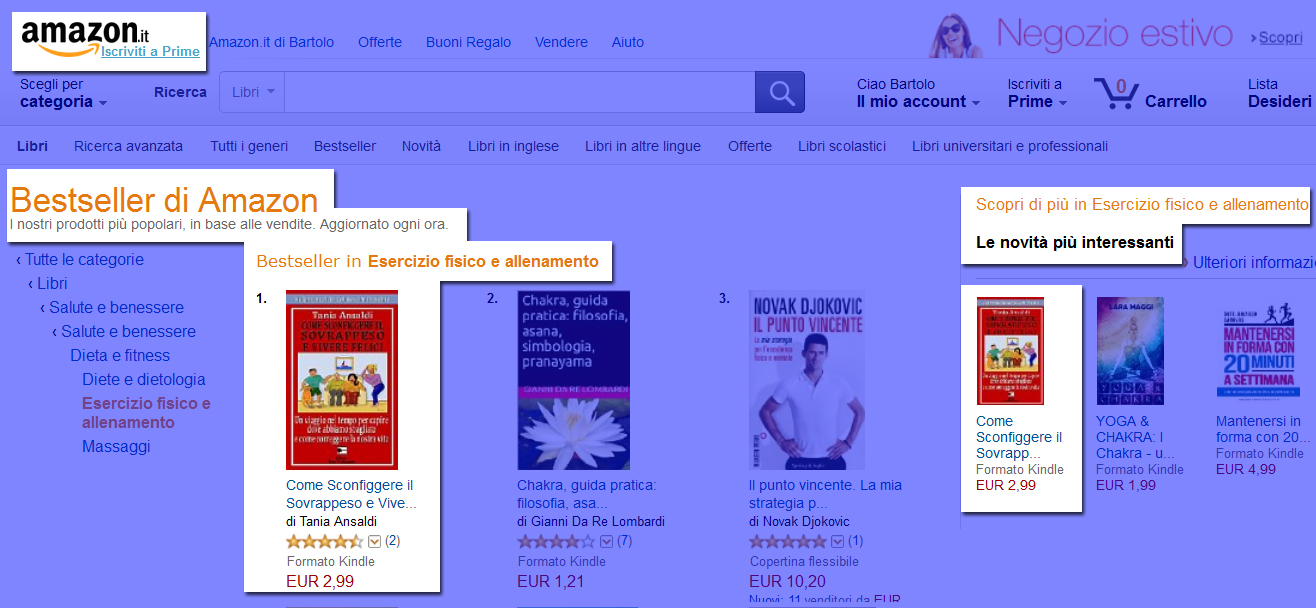Open title link Il punto vincente. La mia strategia
This screenshot has width=1316, height=608.
point(825,494)
